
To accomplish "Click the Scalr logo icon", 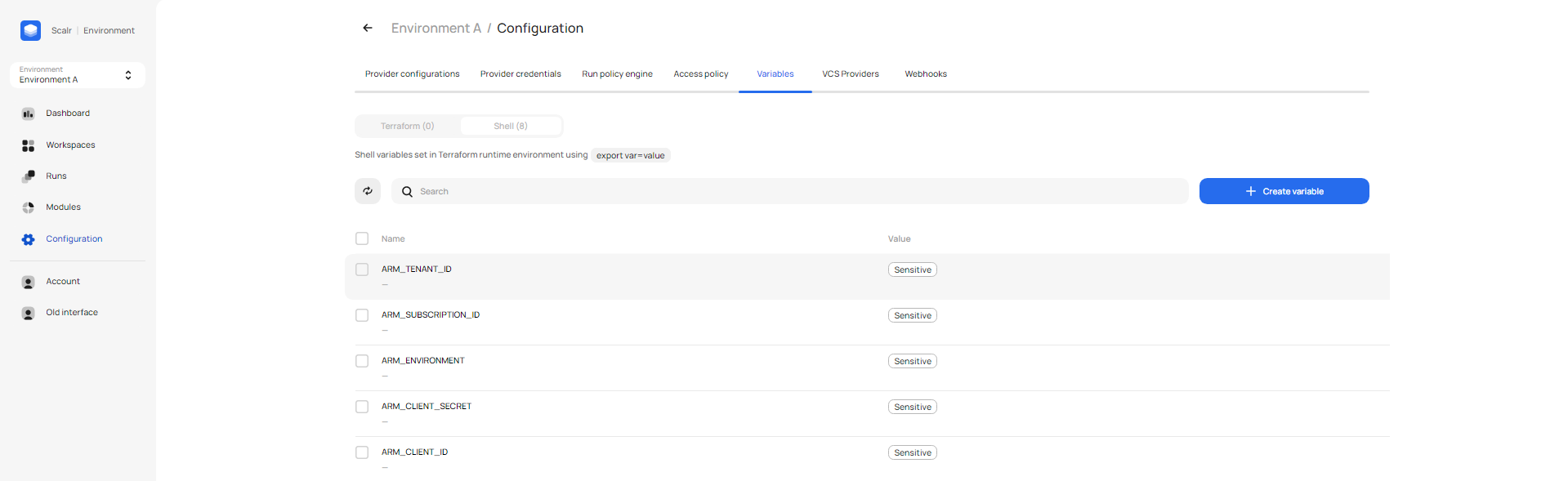I will click(30, 31).
